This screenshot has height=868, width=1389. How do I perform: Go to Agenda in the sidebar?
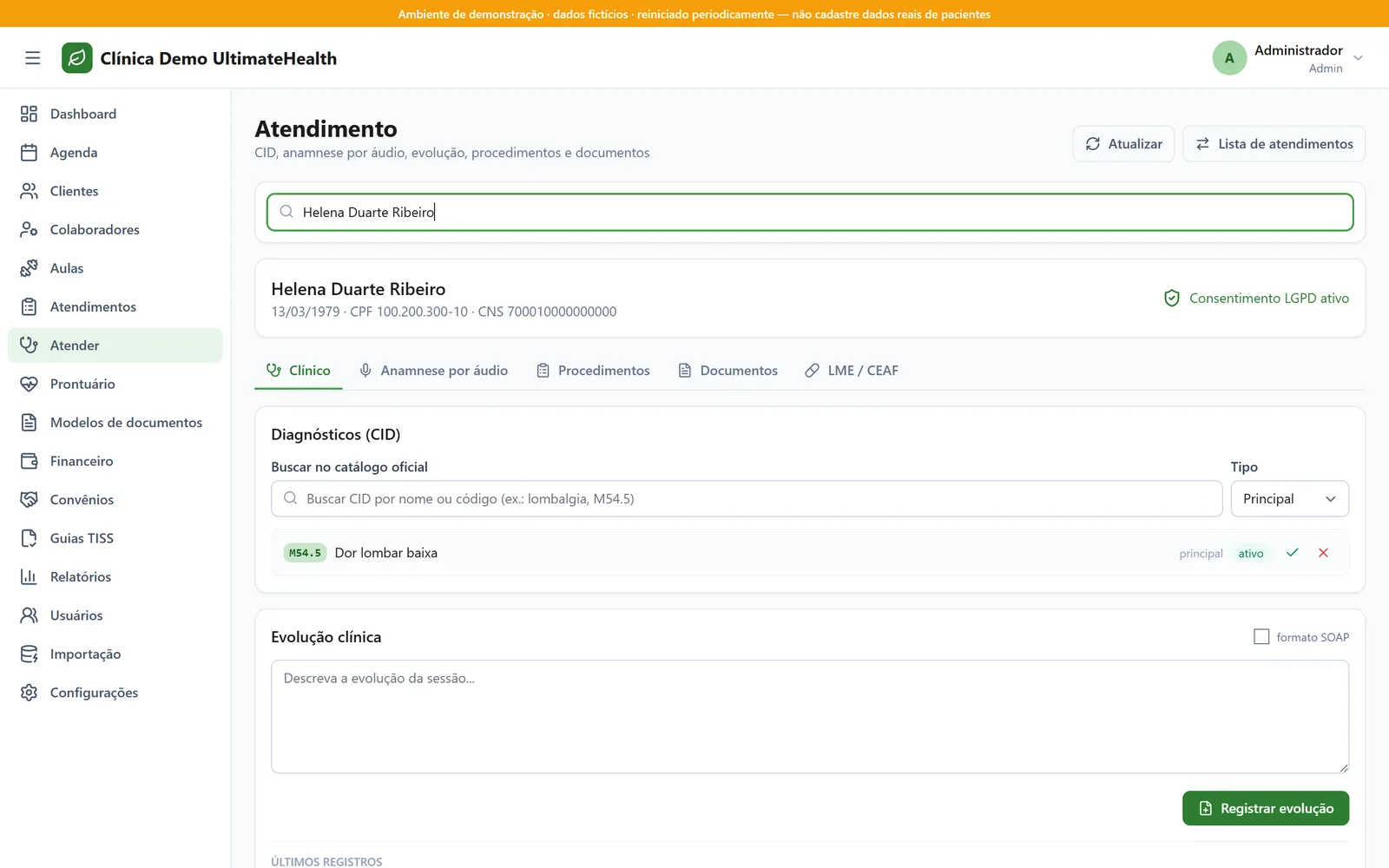[x=115, y=153]
